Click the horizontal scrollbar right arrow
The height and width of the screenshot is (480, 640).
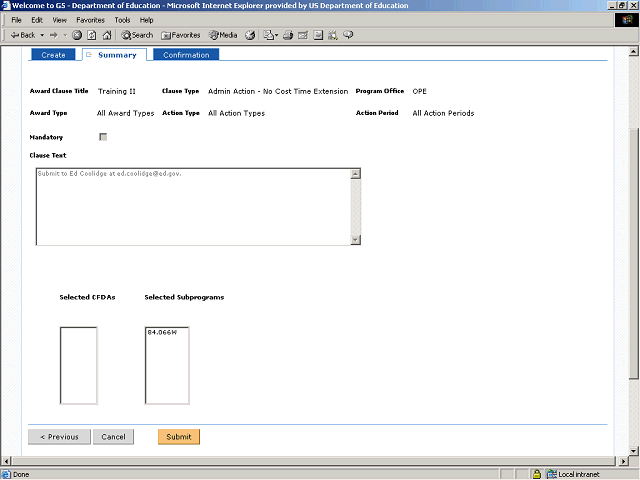click(623, 461)
